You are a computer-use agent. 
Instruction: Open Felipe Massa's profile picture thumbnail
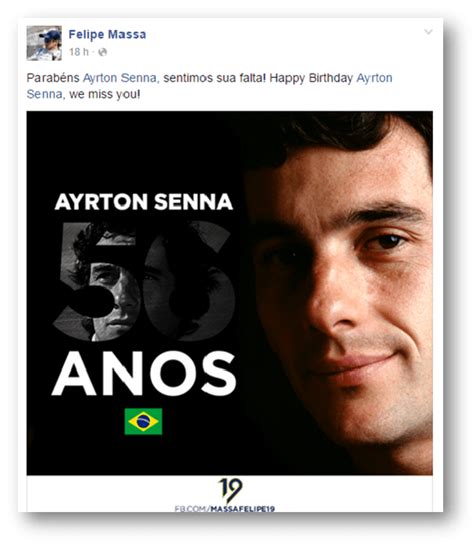click(x=44, y=43)
